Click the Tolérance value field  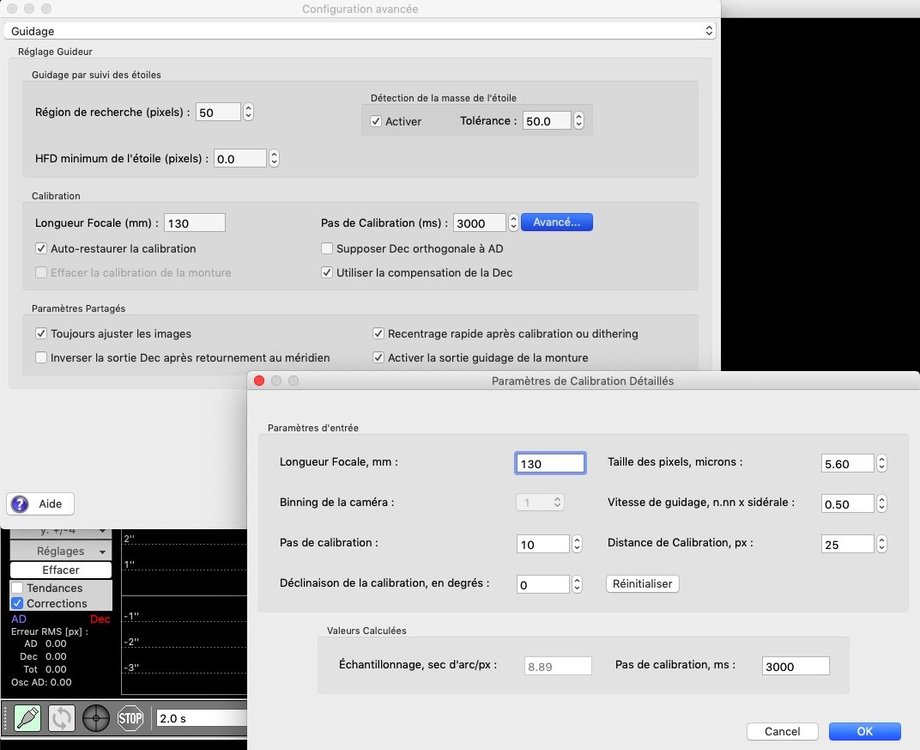coord(547,120)
